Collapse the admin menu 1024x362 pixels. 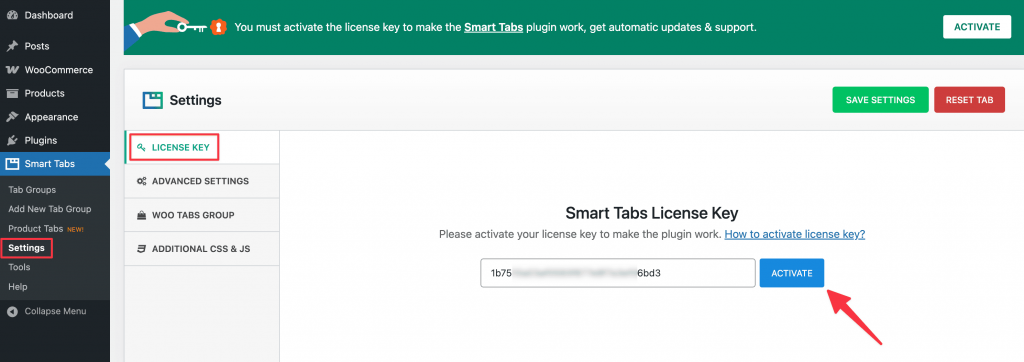click(55, 312)
